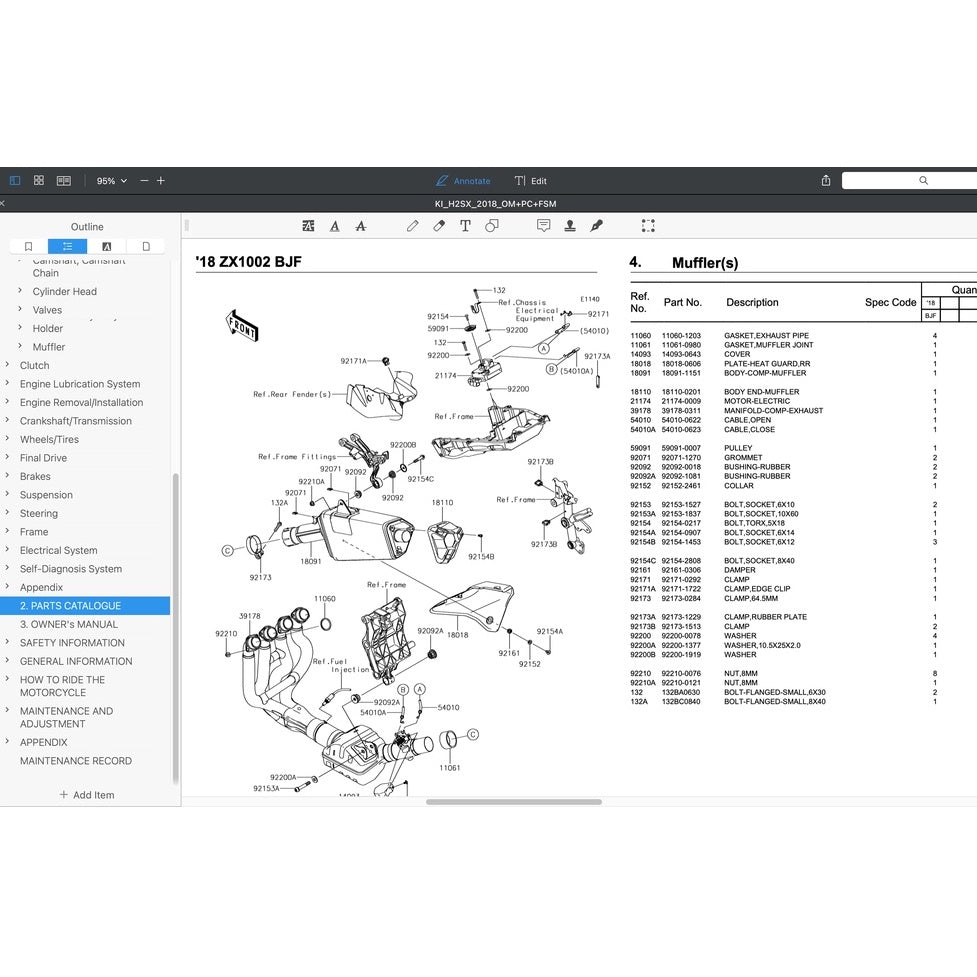Select the pencil drawing tool

(412, 226)
